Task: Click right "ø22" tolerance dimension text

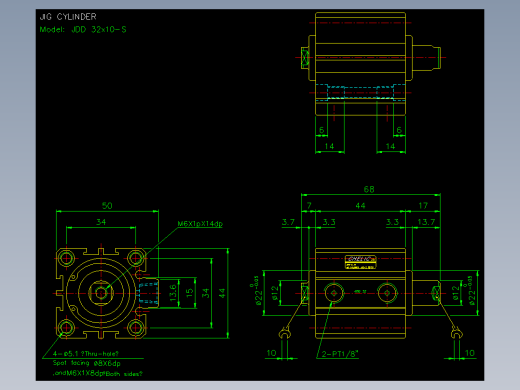Action: [470, 291]
